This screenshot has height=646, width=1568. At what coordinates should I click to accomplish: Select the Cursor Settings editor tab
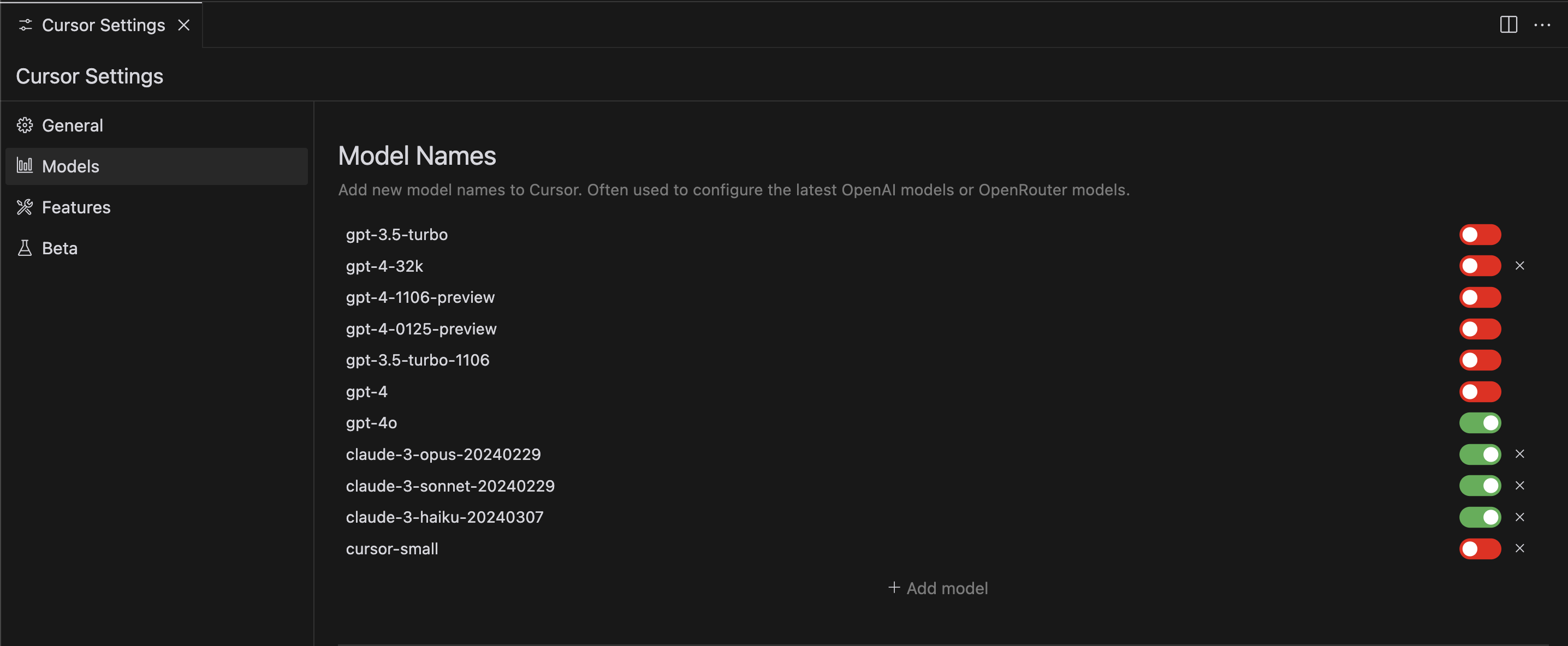tap(103, 25)
